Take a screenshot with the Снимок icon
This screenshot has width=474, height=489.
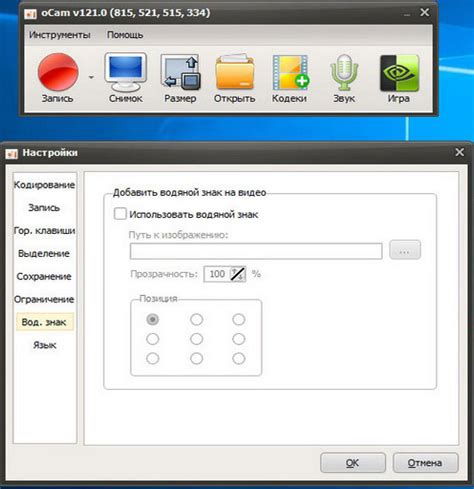click(x=126, y=72)
